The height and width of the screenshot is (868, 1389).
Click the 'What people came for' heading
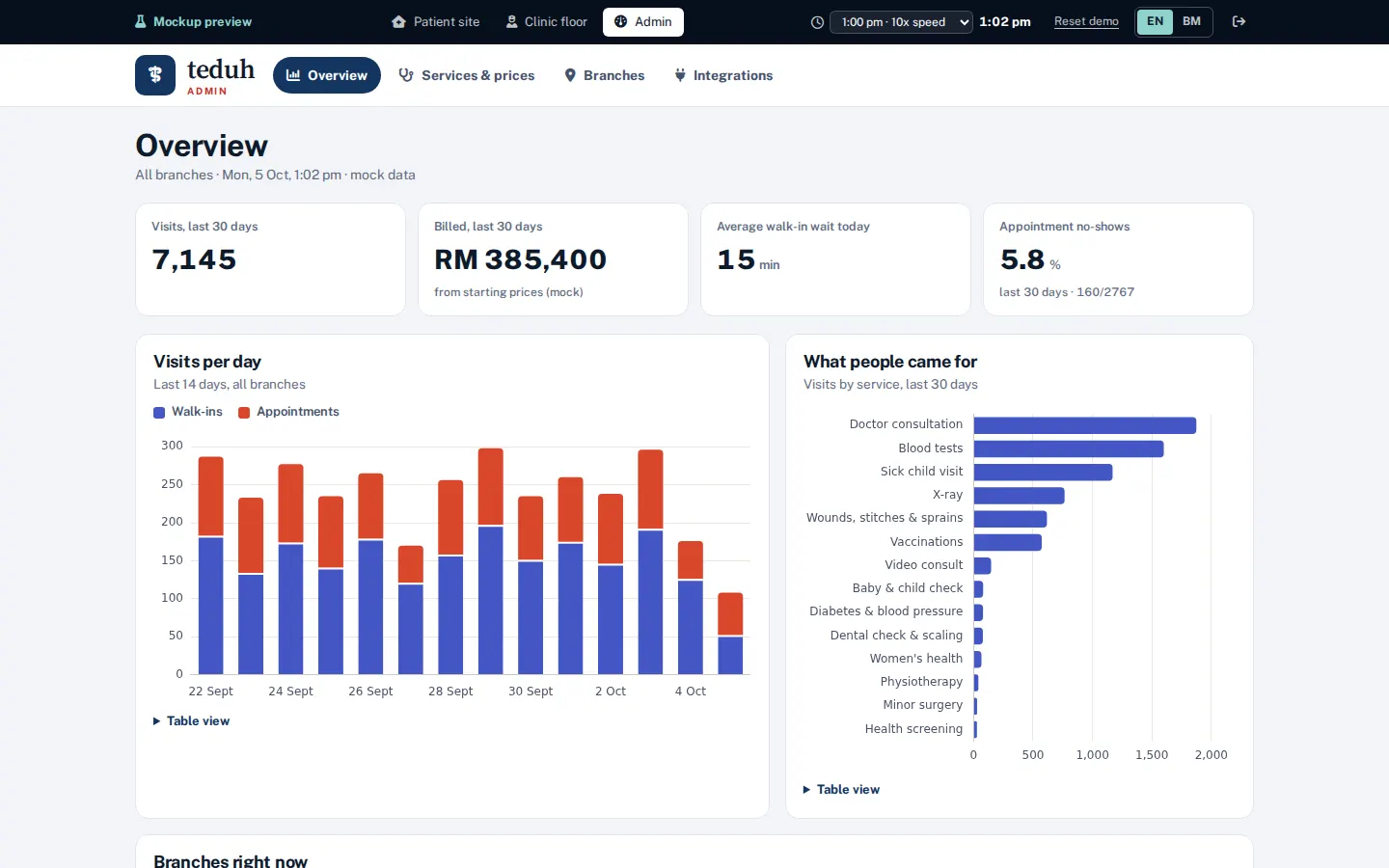(890, 362)
